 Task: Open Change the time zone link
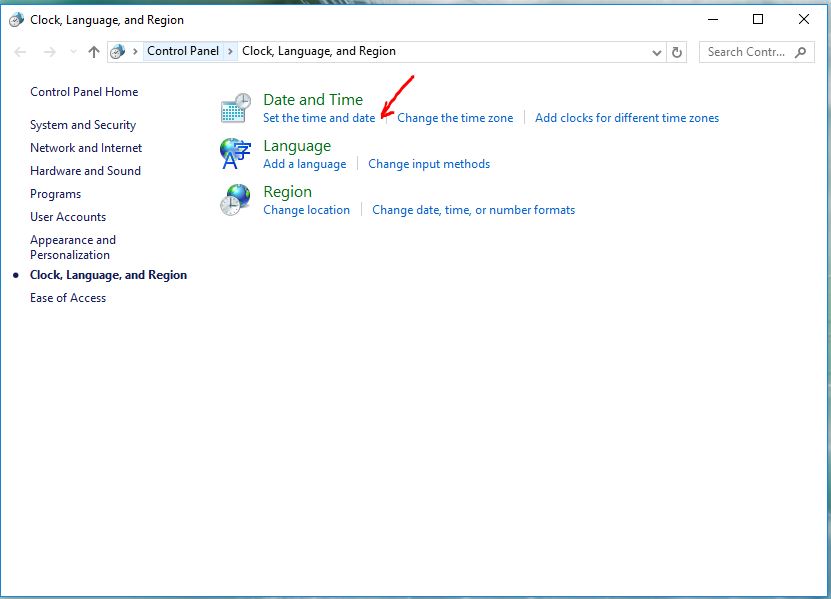coord(455,118)
